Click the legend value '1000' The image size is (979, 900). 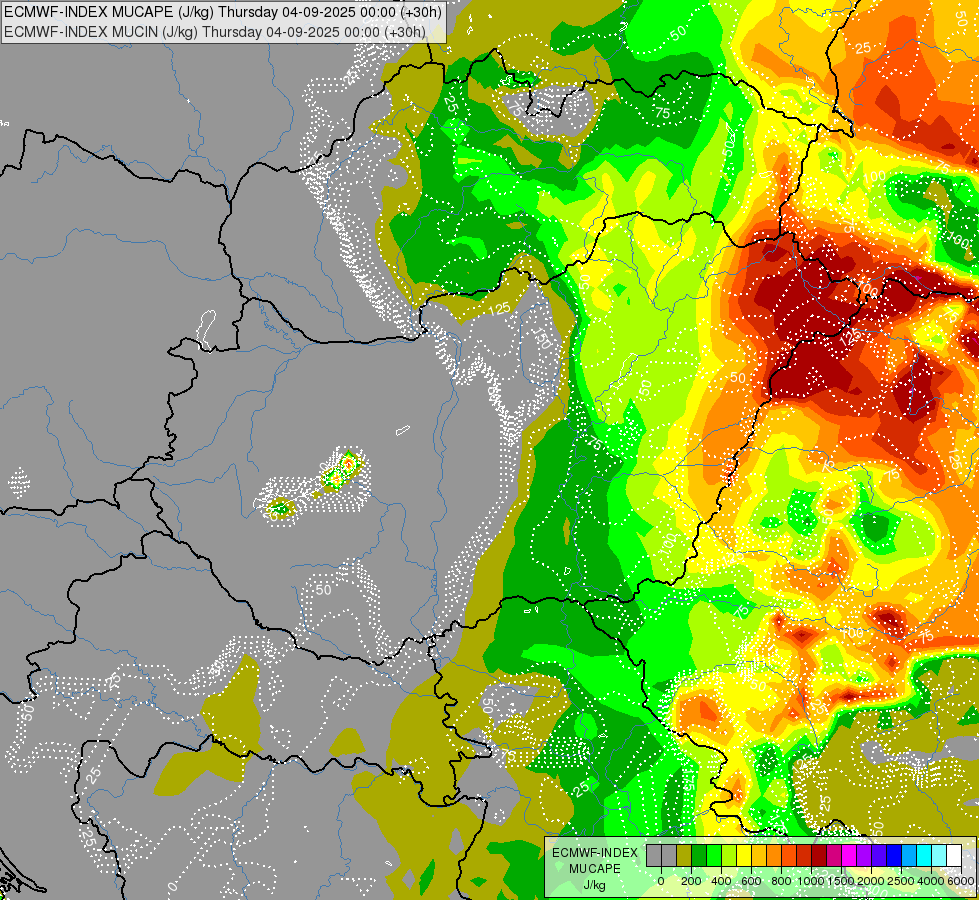(811, 881)
